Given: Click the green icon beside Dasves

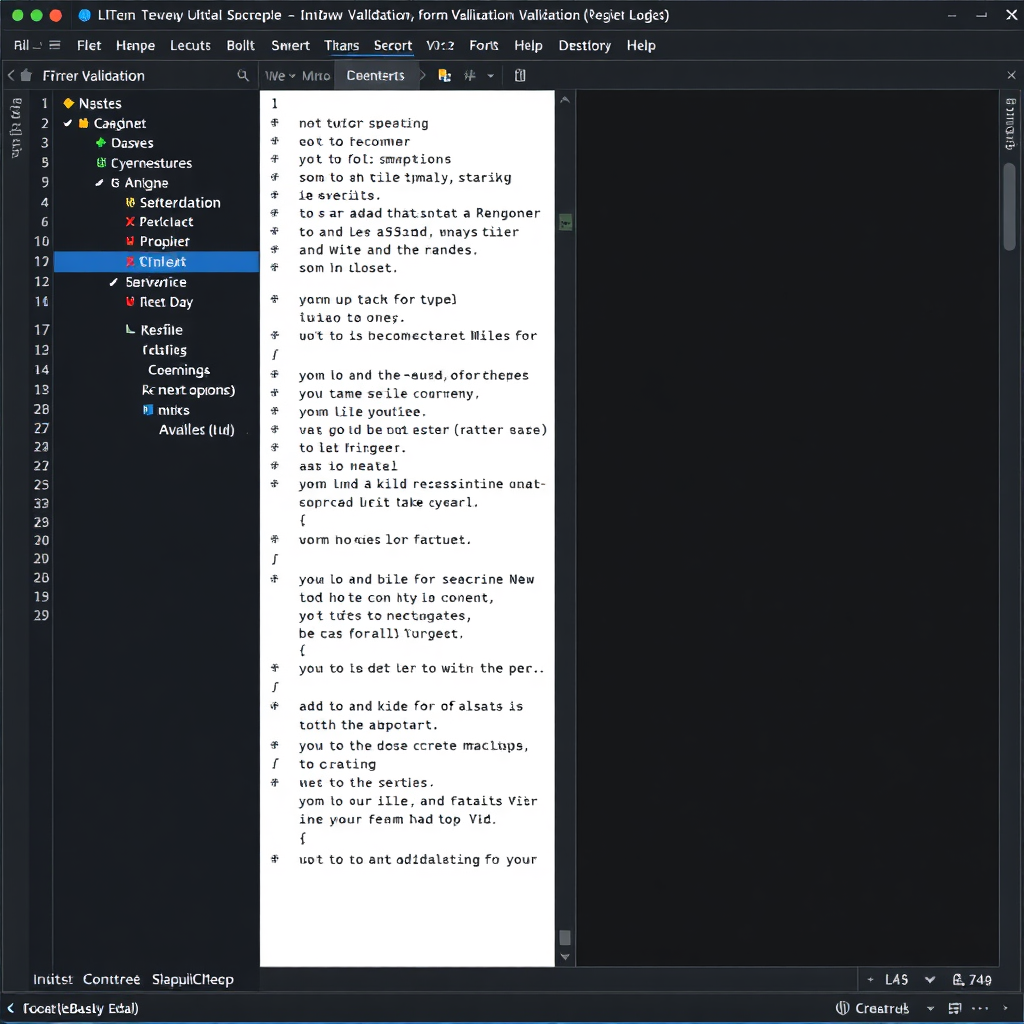Looking at the screenshot, I should [101, 143].
